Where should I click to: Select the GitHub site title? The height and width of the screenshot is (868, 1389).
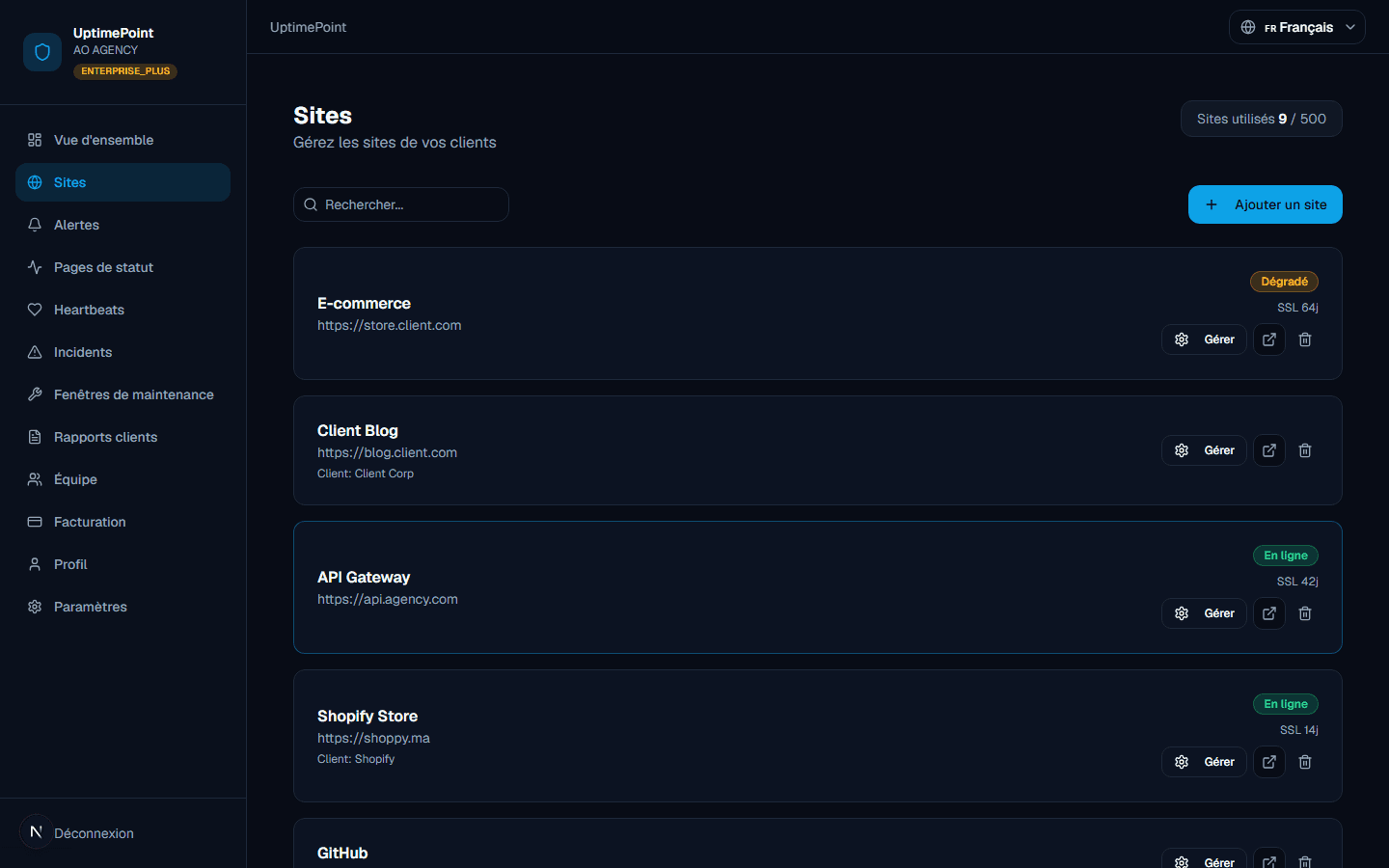(342, 853)
